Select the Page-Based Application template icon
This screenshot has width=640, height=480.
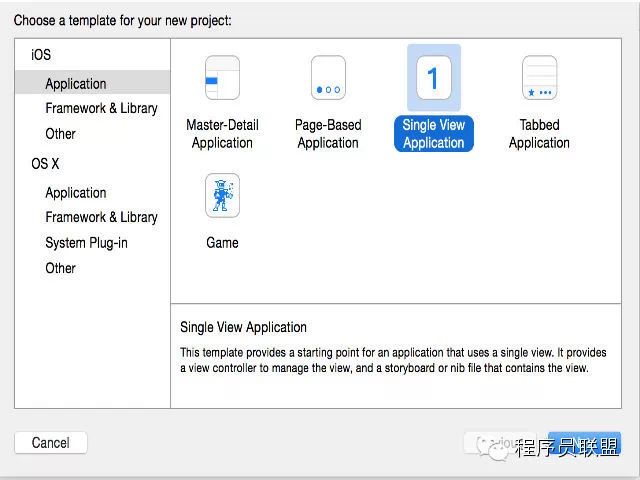pyautogui.click(x=328, y=78)
